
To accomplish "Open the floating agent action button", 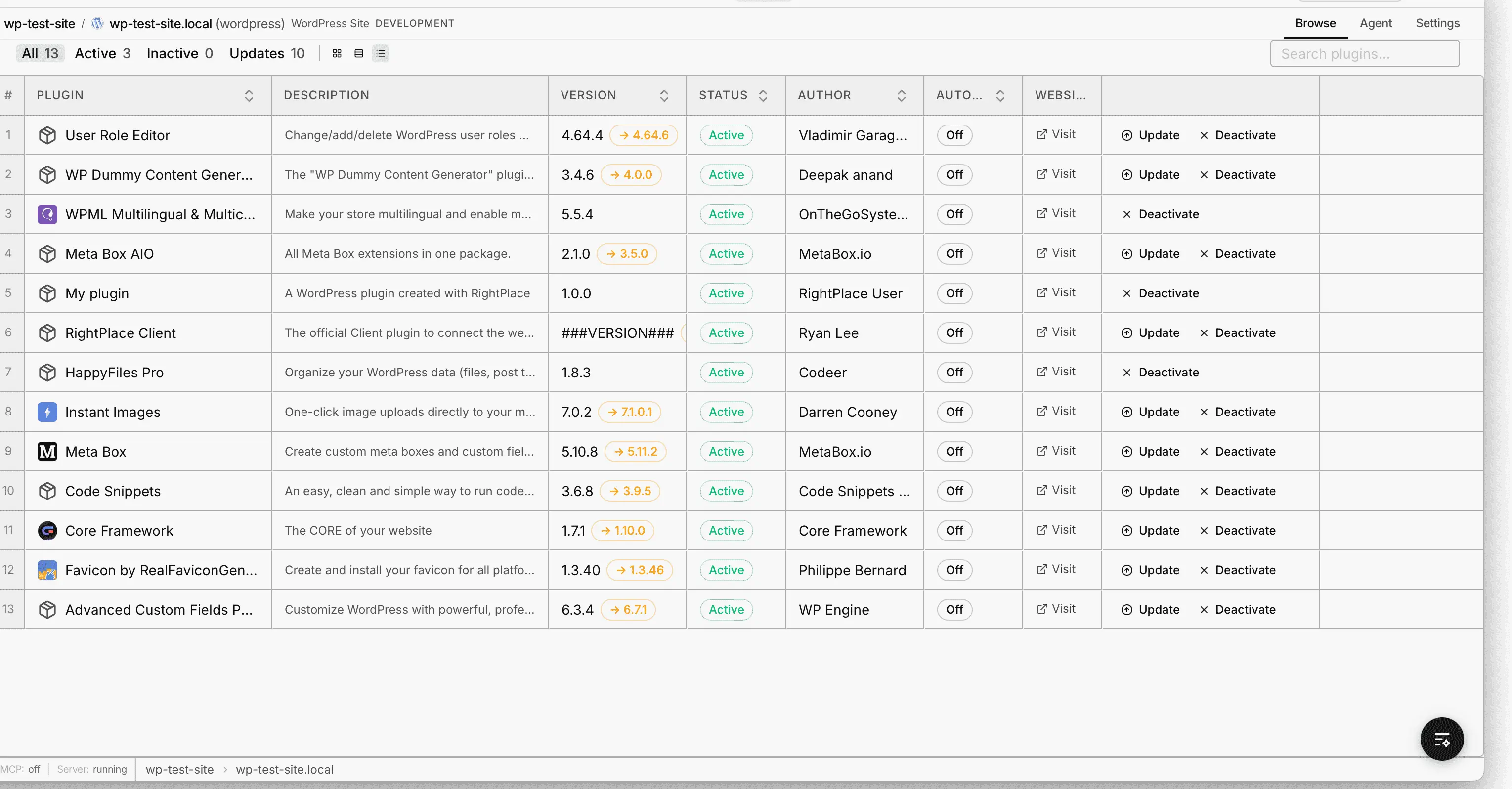I will click(x=1441, y=739).
